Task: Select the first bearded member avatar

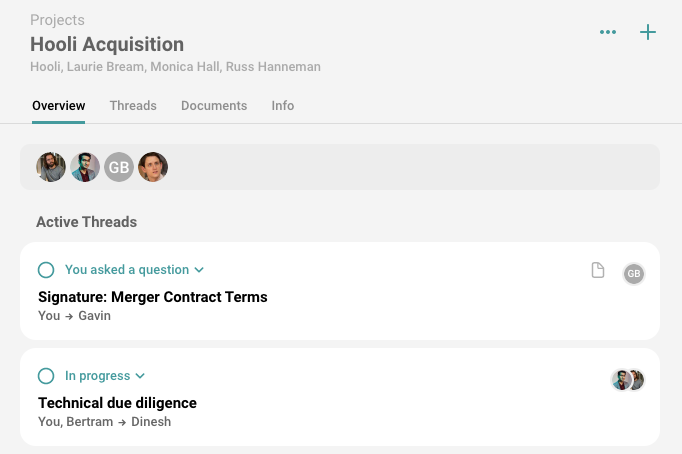Action: 51,167
